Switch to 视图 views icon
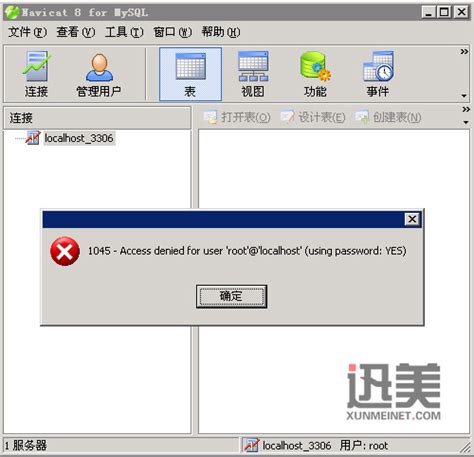Image resolution: width=474 pixels, height=457 pixels. point(253,74)
